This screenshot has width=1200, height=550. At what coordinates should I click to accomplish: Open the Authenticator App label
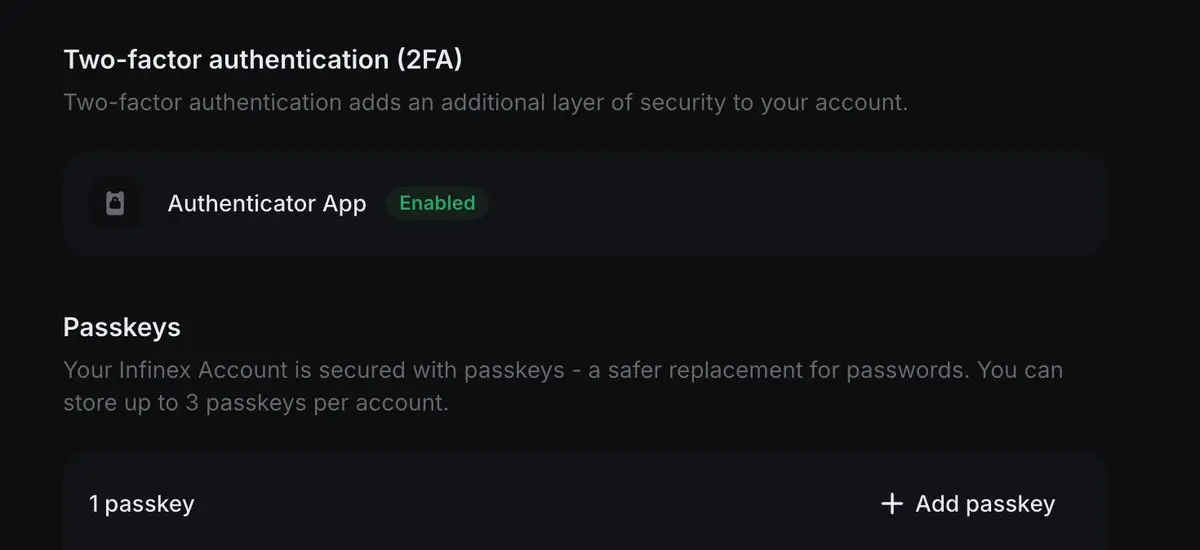click(x=267, y=204)
